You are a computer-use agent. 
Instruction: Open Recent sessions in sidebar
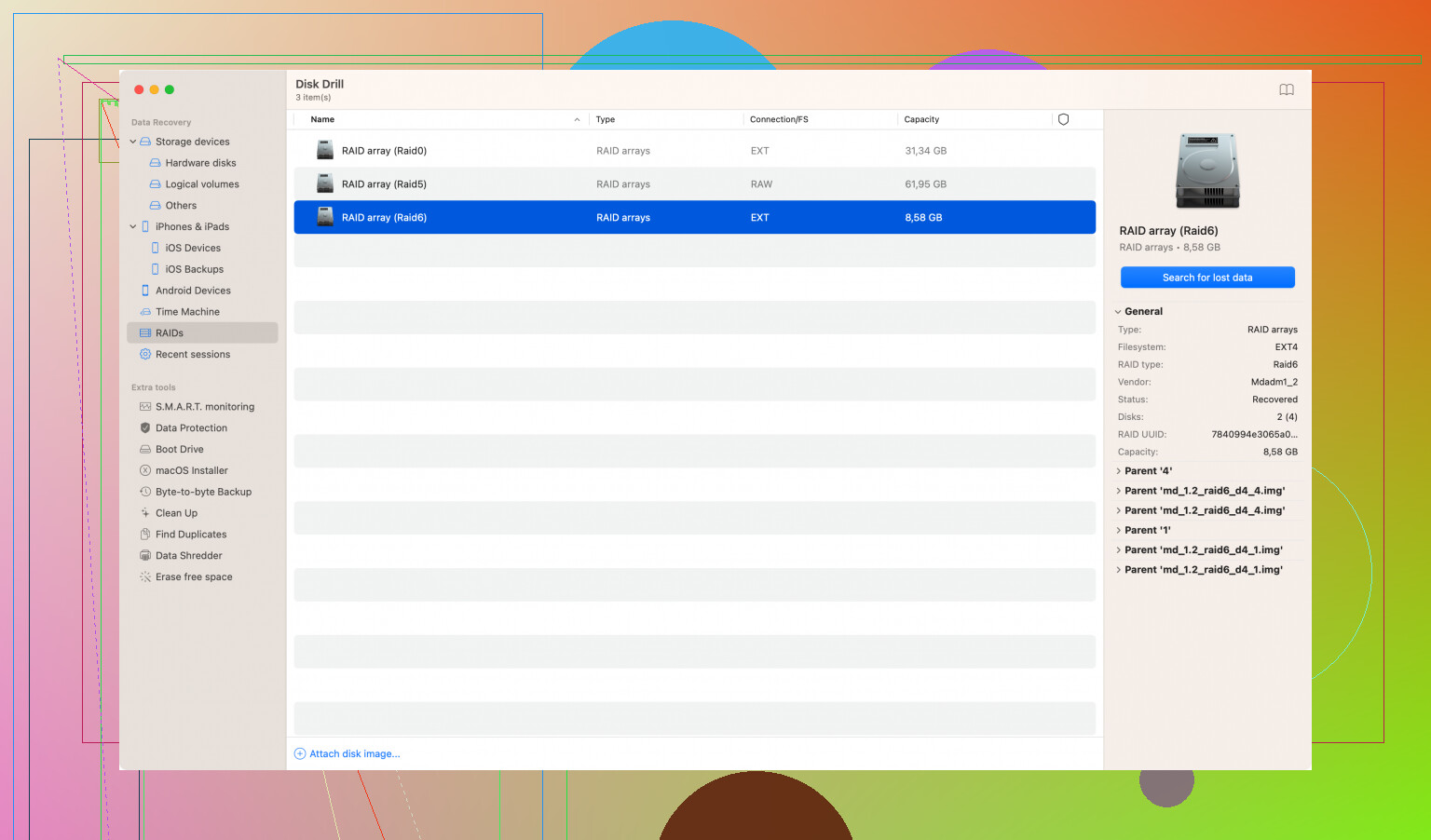(x=192, y=355)
